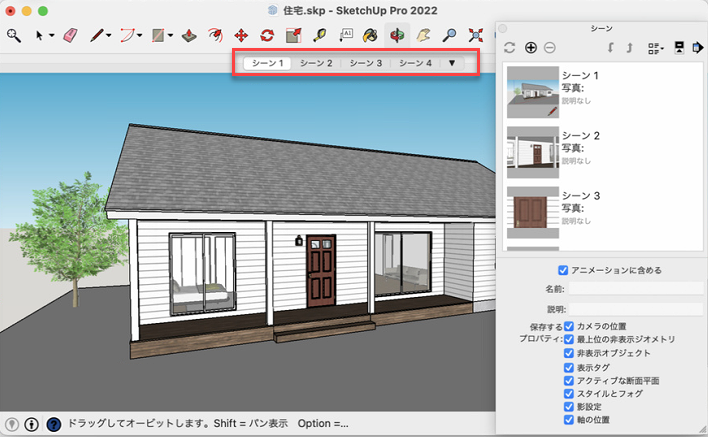The image size is (708, 437).
Task: Choose the Push/Pull tool
Action: (x=187, y=35)
